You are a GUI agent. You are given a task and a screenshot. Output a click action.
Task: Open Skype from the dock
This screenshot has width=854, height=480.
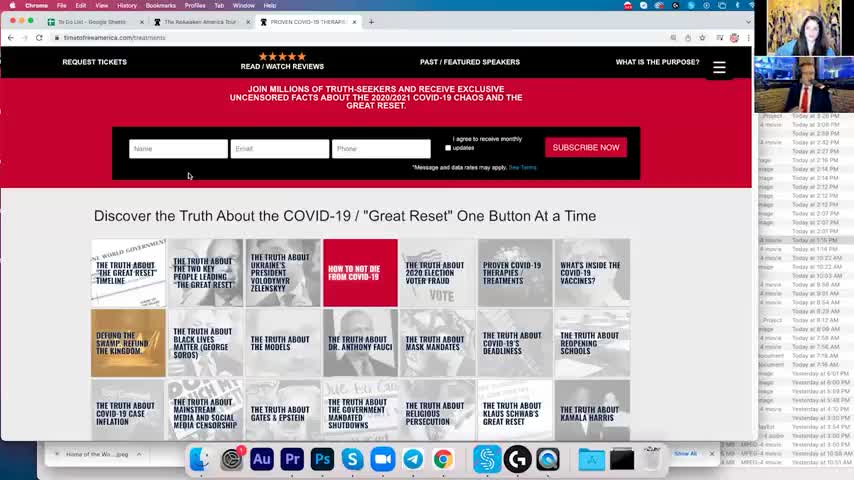[x=352, y=459]
